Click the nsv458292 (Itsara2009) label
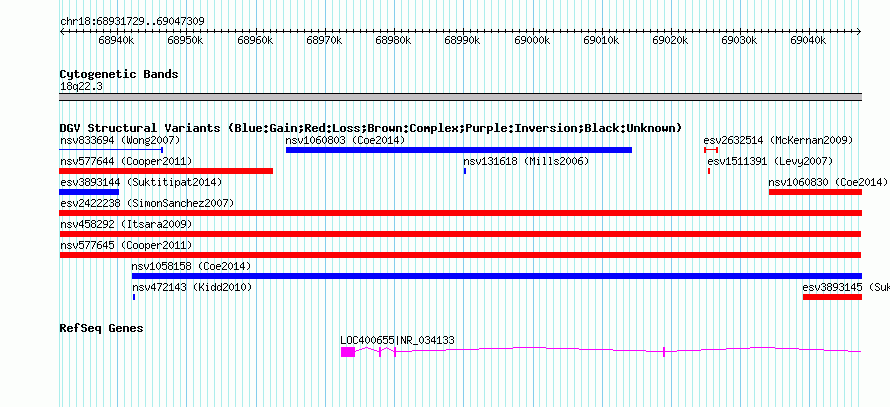Screen dimensions: 890x407 click(126, 224)
